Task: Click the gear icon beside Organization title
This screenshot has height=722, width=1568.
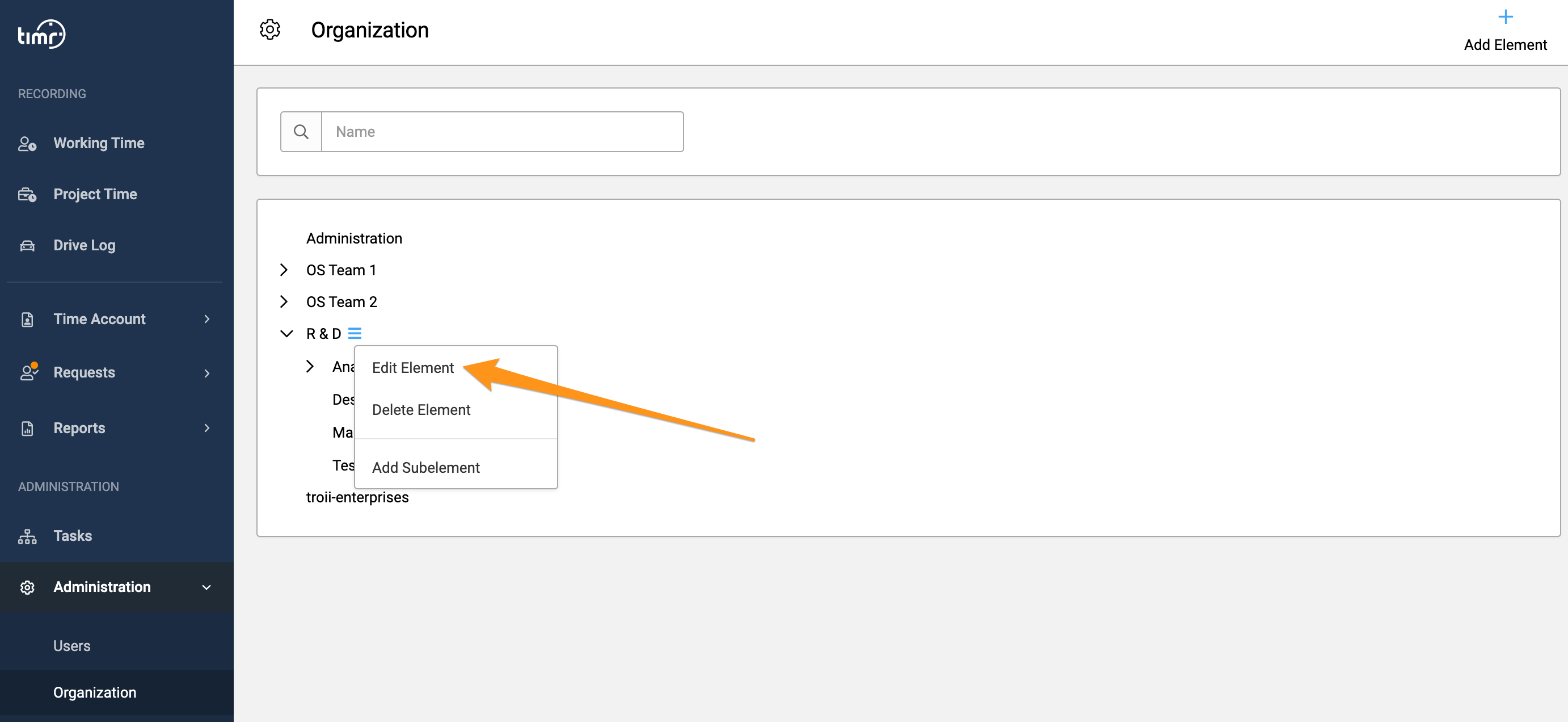Action: (x=269, y=30)
